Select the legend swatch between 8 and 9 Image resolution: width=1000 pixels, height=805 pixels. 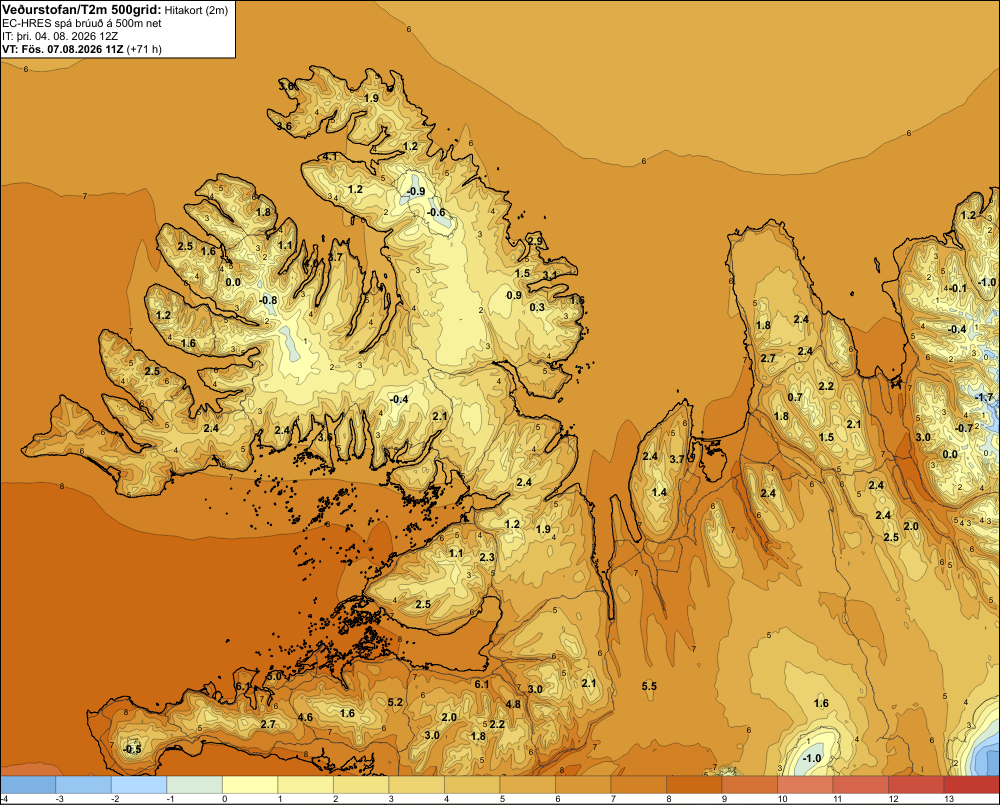coord(694,785)
